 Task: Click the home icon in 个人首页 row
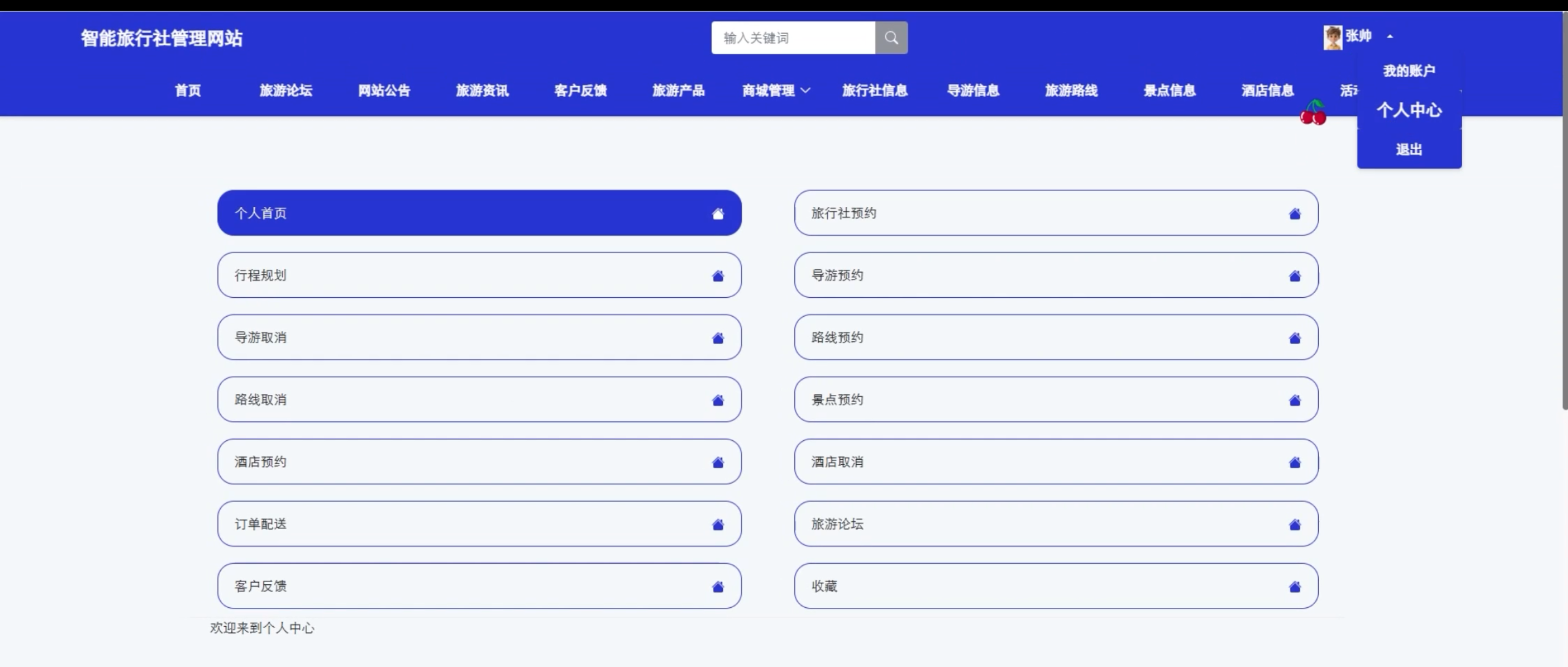pos(718,213)
